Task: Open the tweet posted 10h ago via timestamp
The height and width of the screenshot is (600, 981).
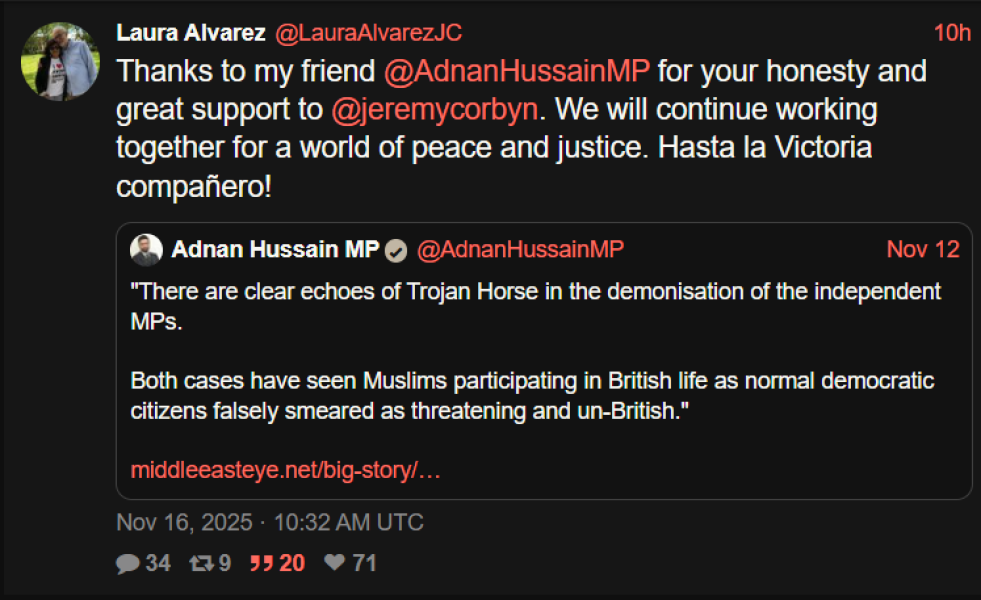Action: click(x=953, y=32)
